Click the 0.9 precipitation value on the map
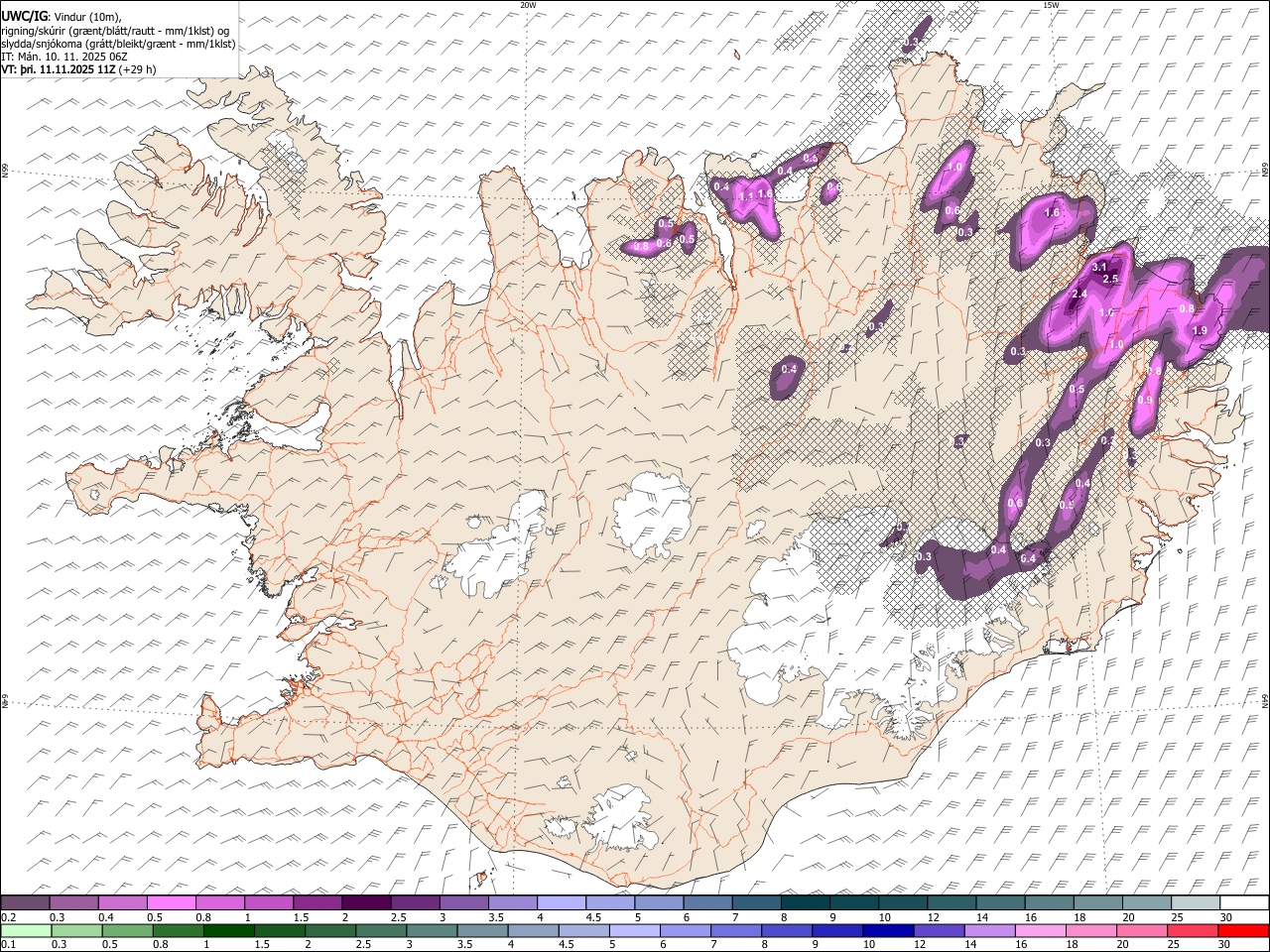Screen dimensions: 1270x952 [x=1145, y=401]
